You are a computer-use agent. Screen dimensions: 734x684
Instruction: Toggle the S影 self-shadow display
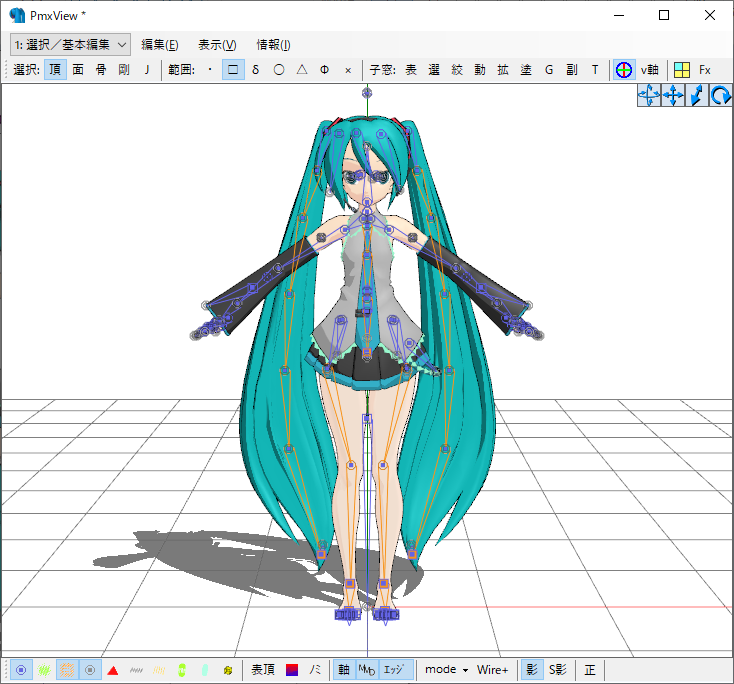[x=558, y=670]
